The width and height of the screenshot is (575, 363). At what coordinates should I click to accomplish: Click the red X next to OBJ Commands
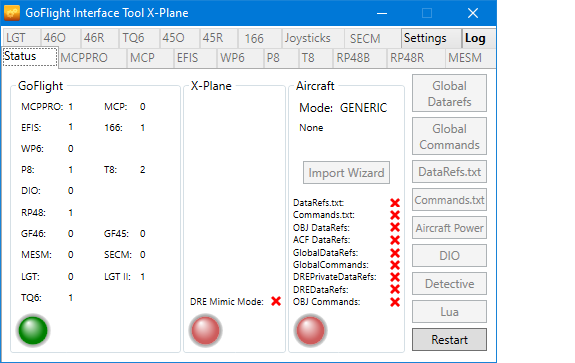coord(395,302)
